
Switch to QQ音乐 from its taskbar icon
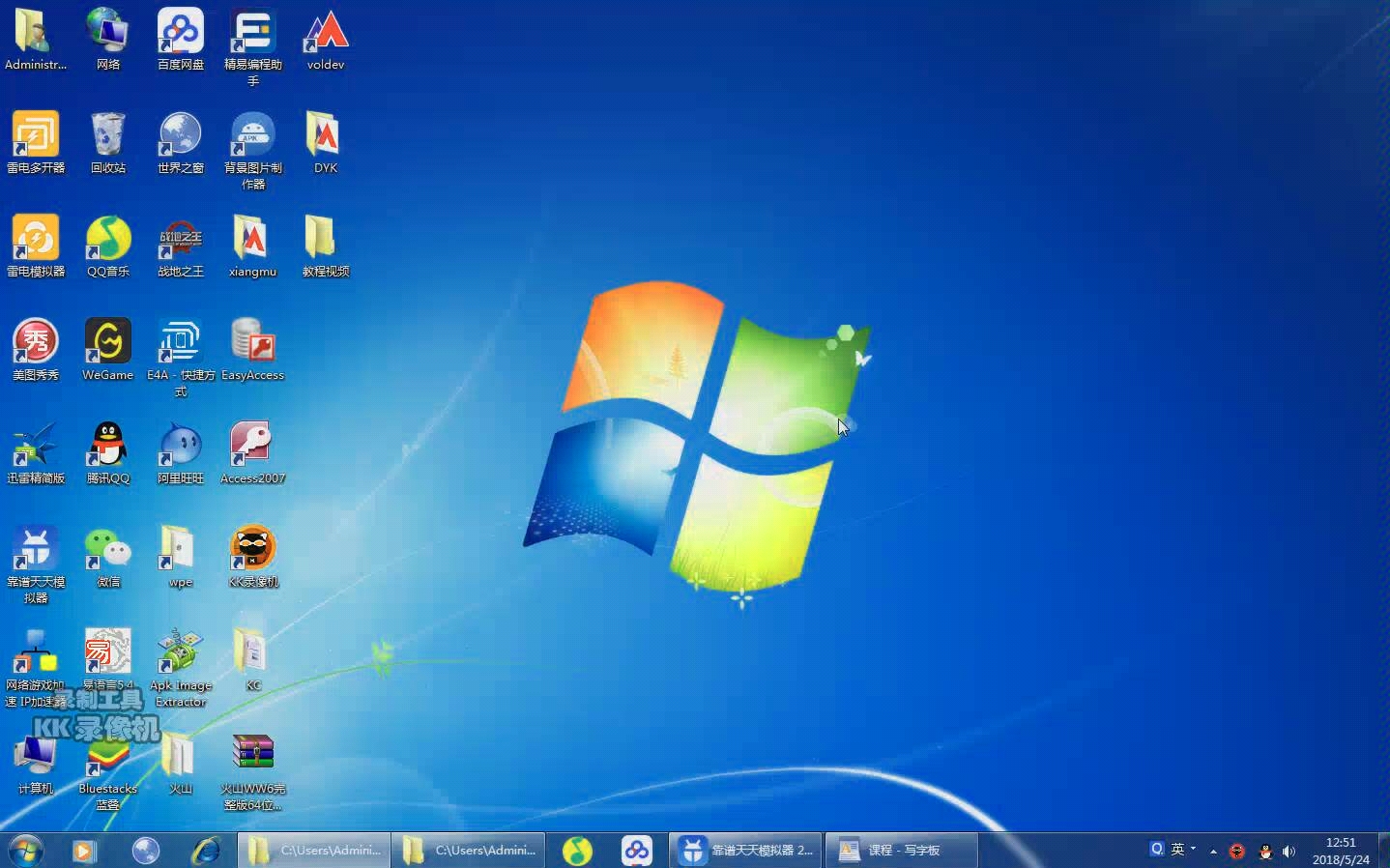coord(577,851)
